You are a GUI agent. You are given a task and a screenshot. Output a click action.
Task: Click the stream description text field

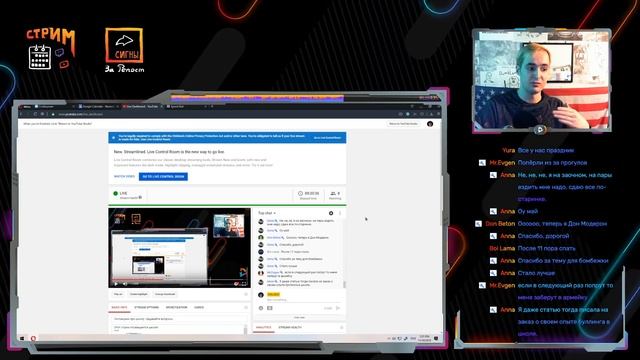click(x=178, y=329)
